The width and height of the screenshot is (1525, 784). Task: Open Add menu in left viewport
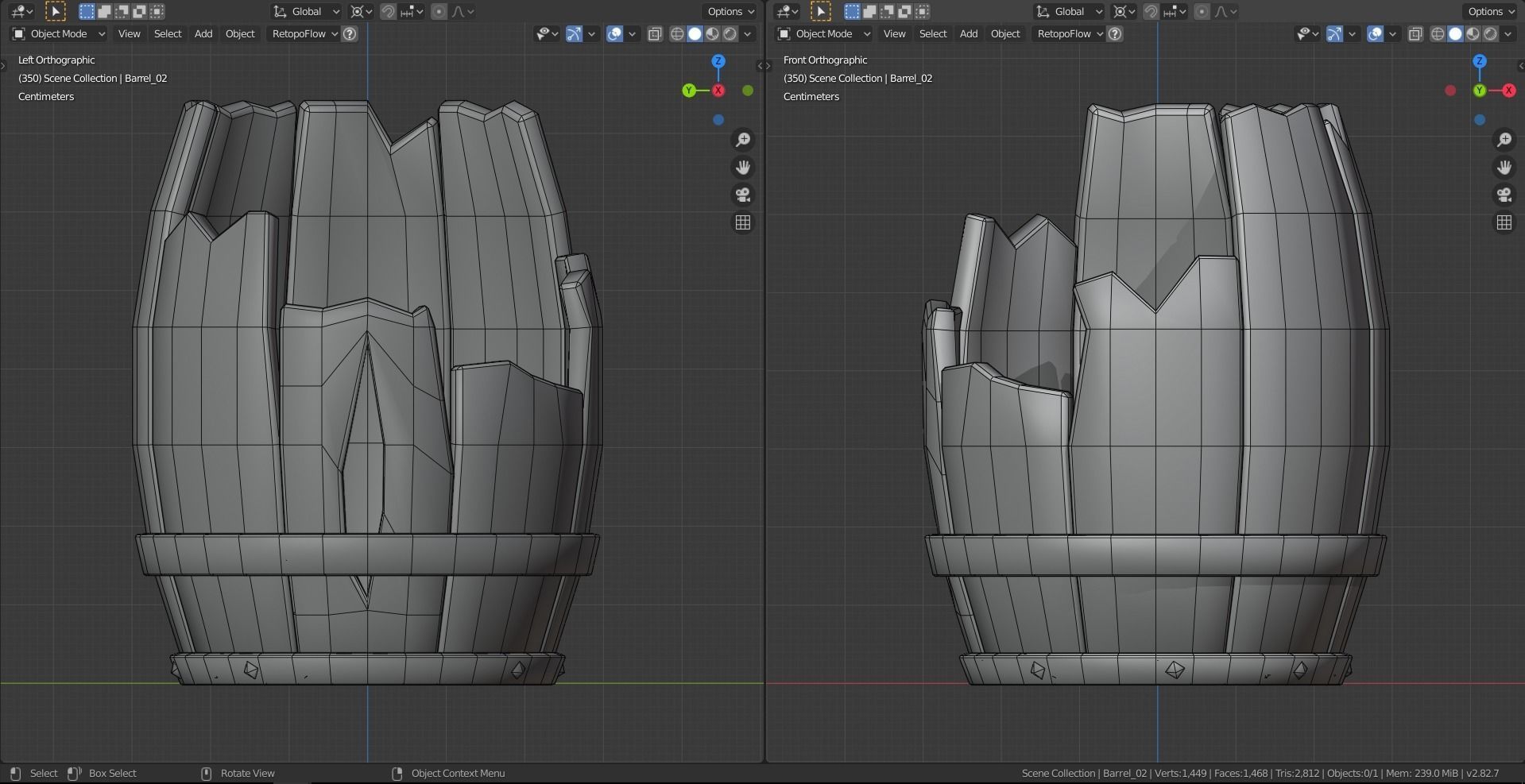coord(203,33)
